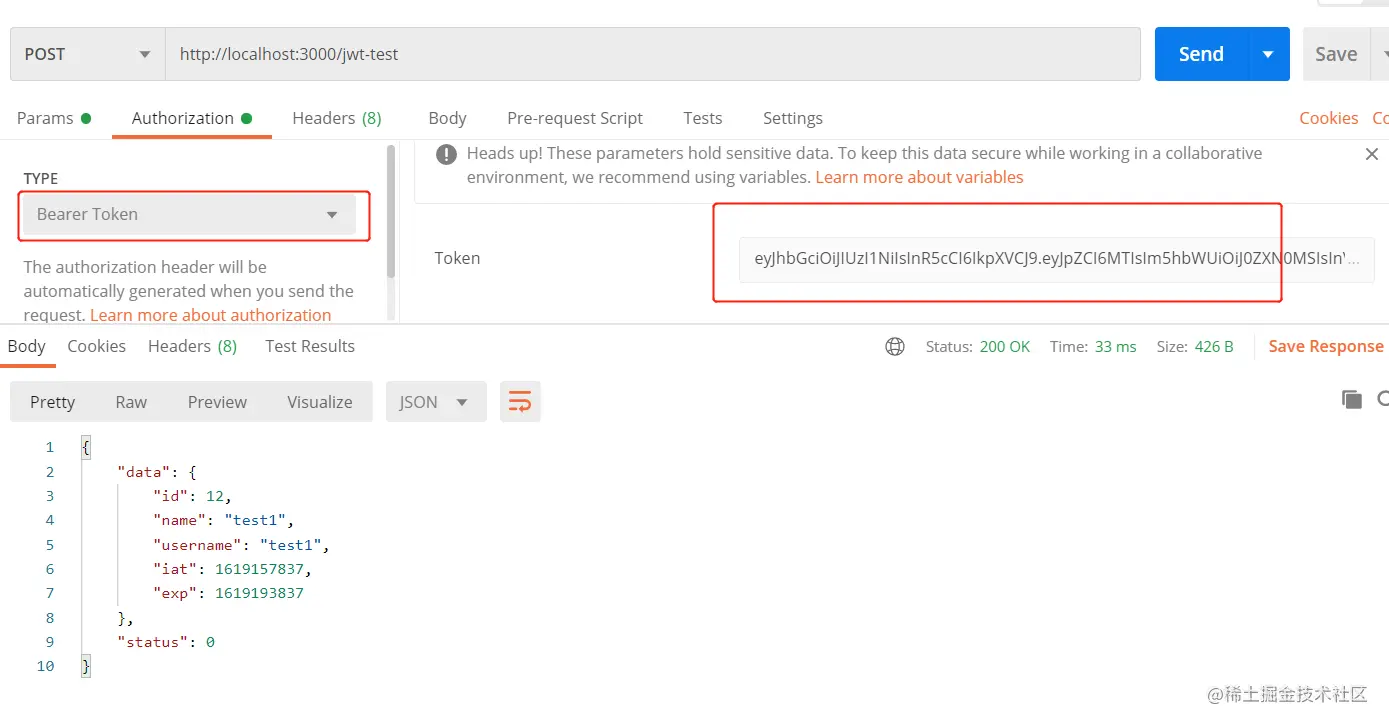
Task: Click the 33 ms time value
Action: coord(1116,347)
